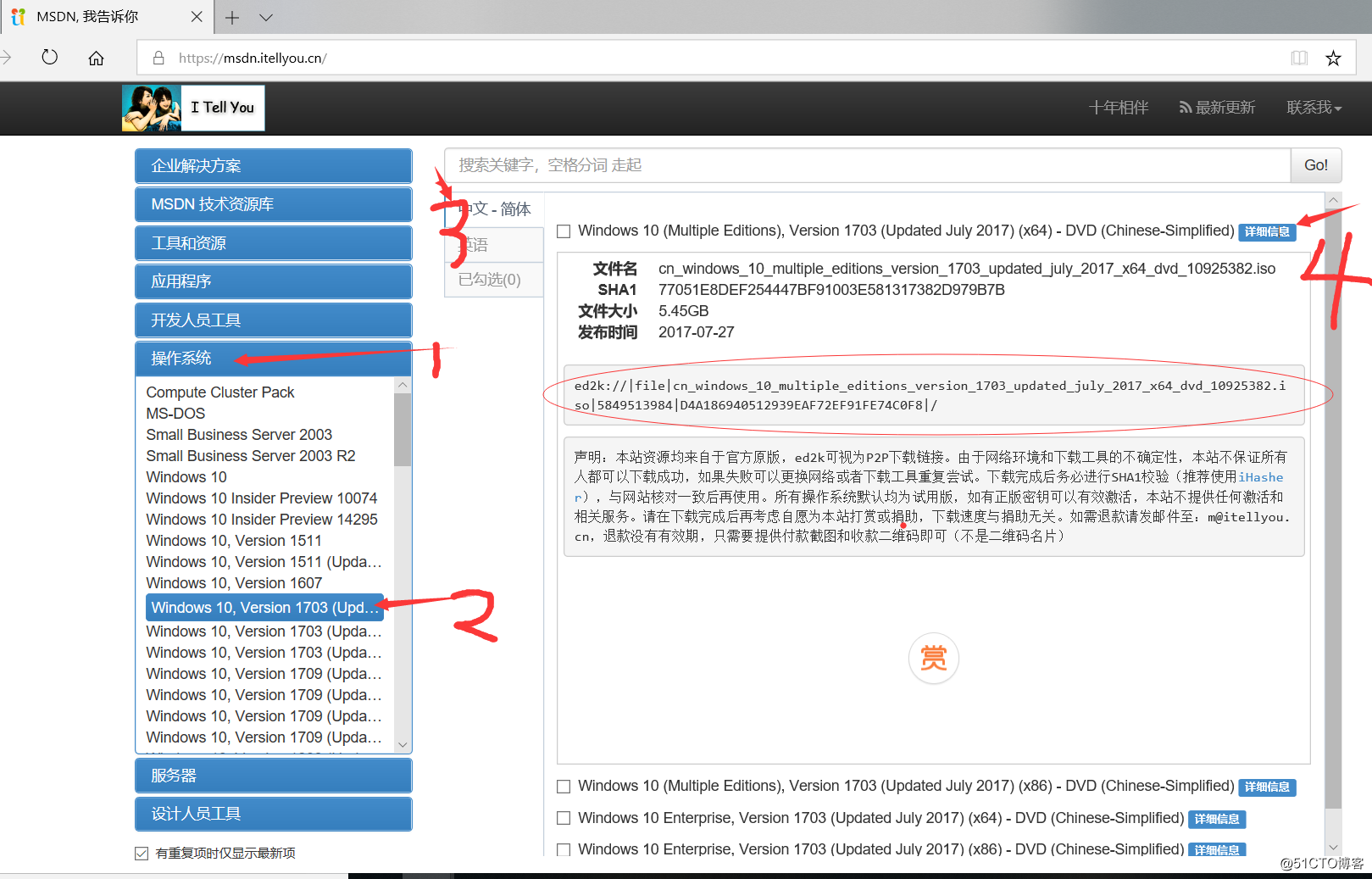The image size is (1372, 879).
Task: Click the OS list scrollbar thumb
Action: tap(403, 430)
